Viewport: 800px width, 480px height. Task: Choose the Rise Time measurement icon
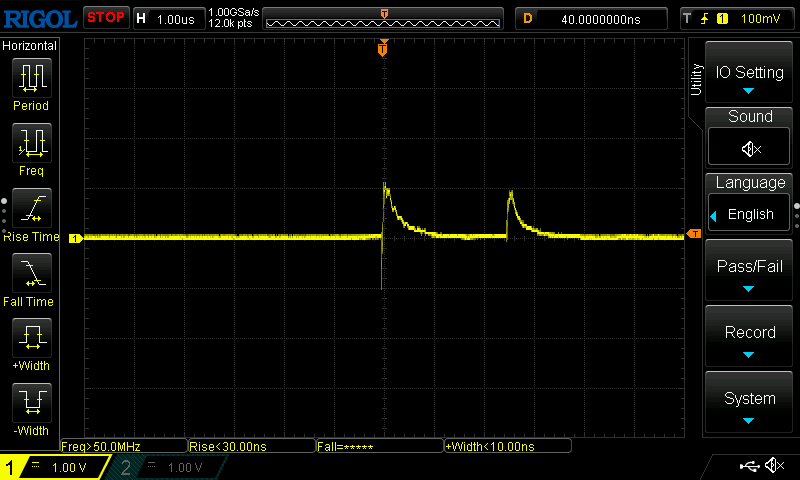click(31, 209)
